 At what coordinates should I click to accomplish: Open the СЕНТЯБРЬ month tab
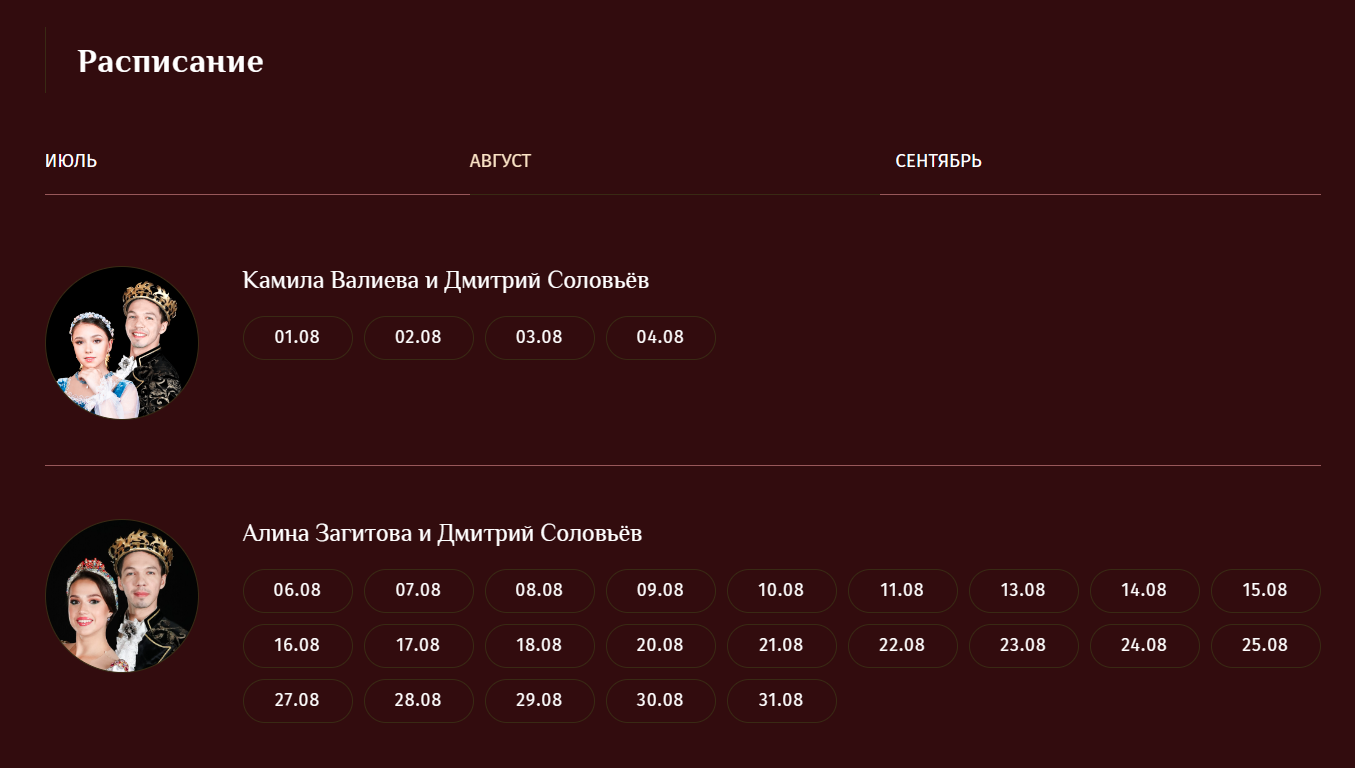(938, 161)
